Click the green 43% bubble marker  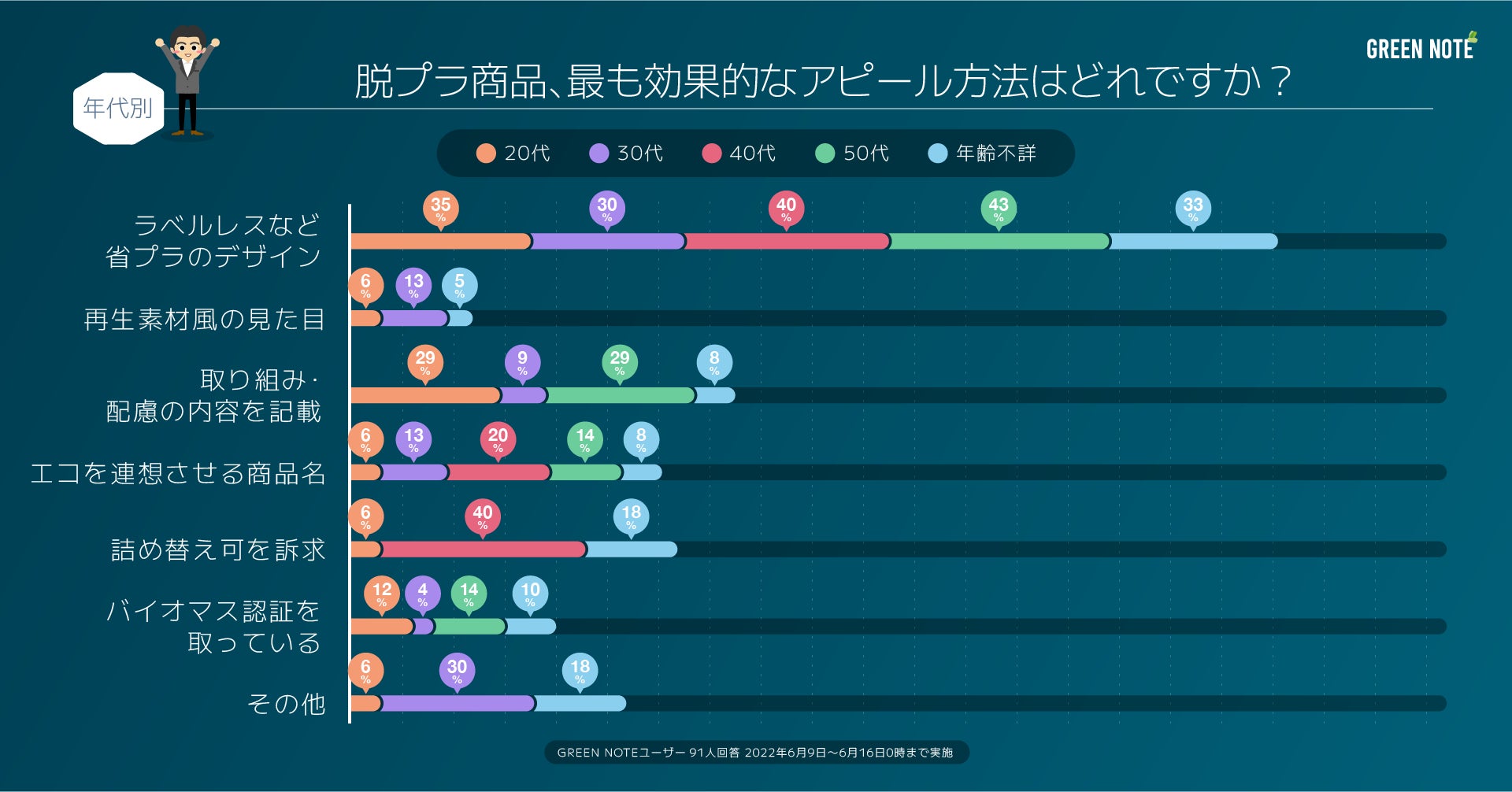click(999, 209)
